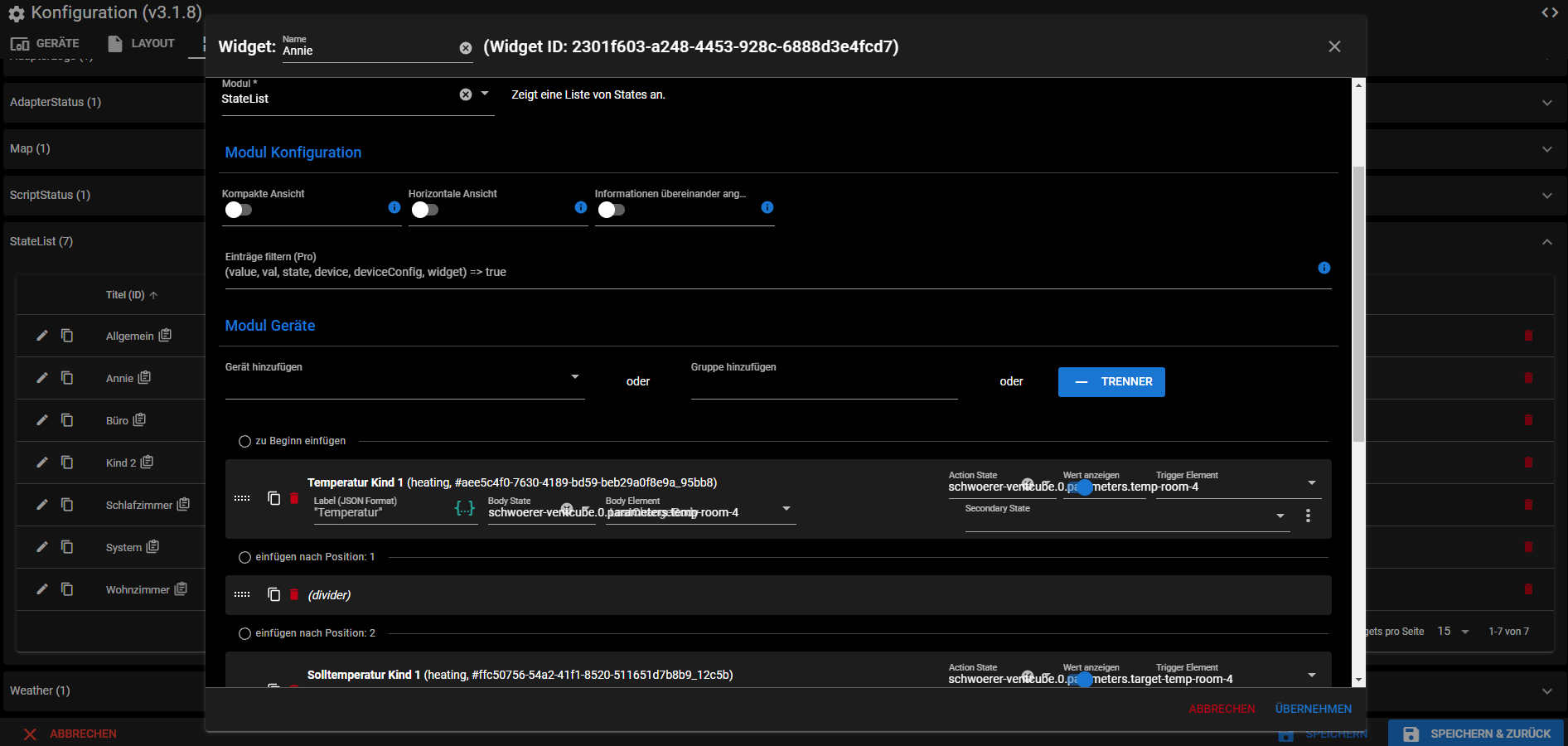Image resolution: width=1568 pixels, height=746 pixels.
Task: Duplicate the Temperatur Kind 1 device entry
Action: pos(273,498)
